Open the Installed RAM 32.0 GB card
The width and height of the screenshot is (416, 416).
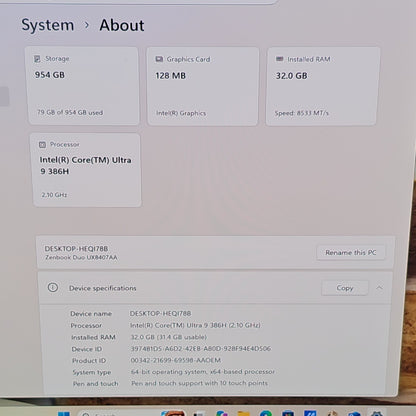[x=322, y=86]
